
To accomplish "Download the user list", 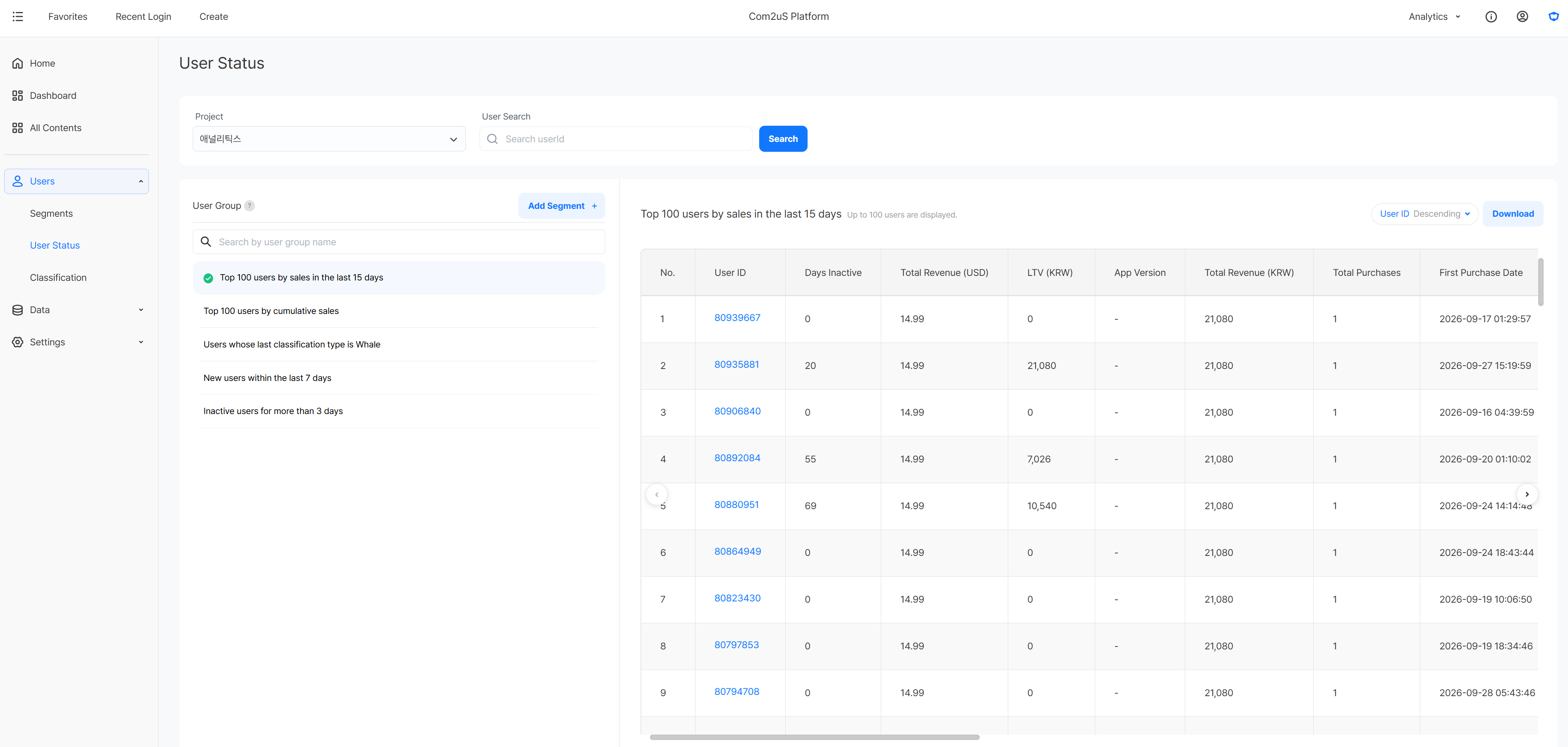I will tap(1513, 213).
